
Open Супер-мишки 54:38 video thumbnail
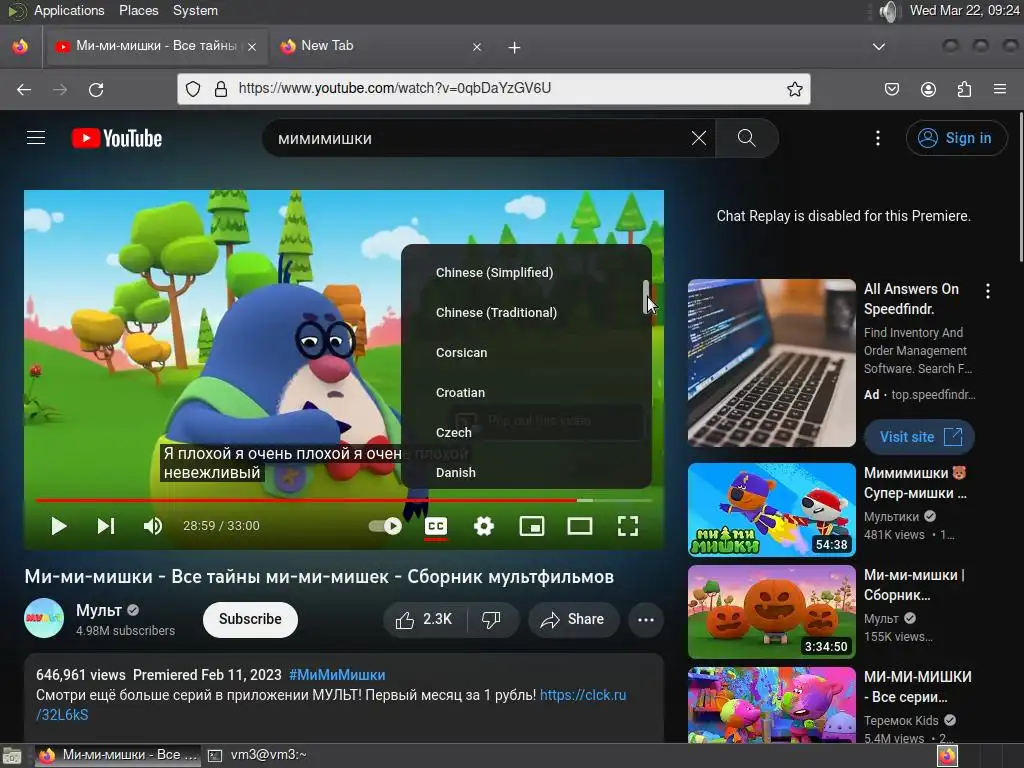(771, 509)
